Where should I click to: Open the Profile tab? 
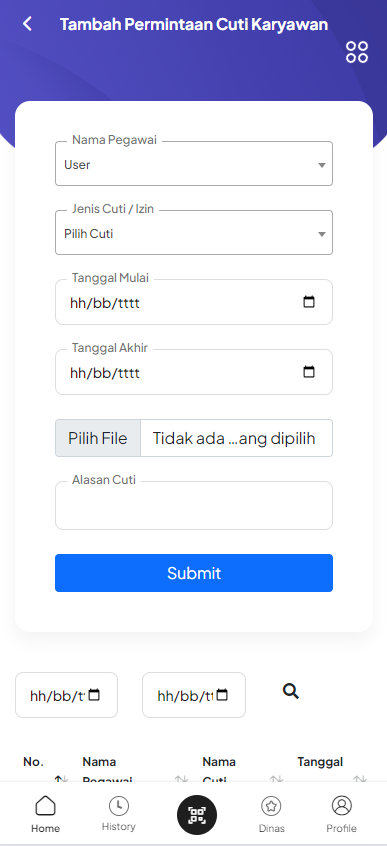pyautogui.click(x=342, y=815)
